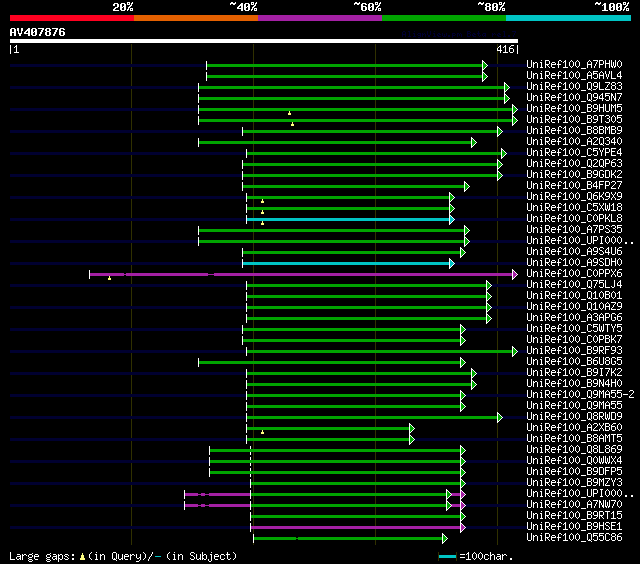Select the UniRef100_Q8L869 hit
Viewport: 640px width, 564px height.
574,450
